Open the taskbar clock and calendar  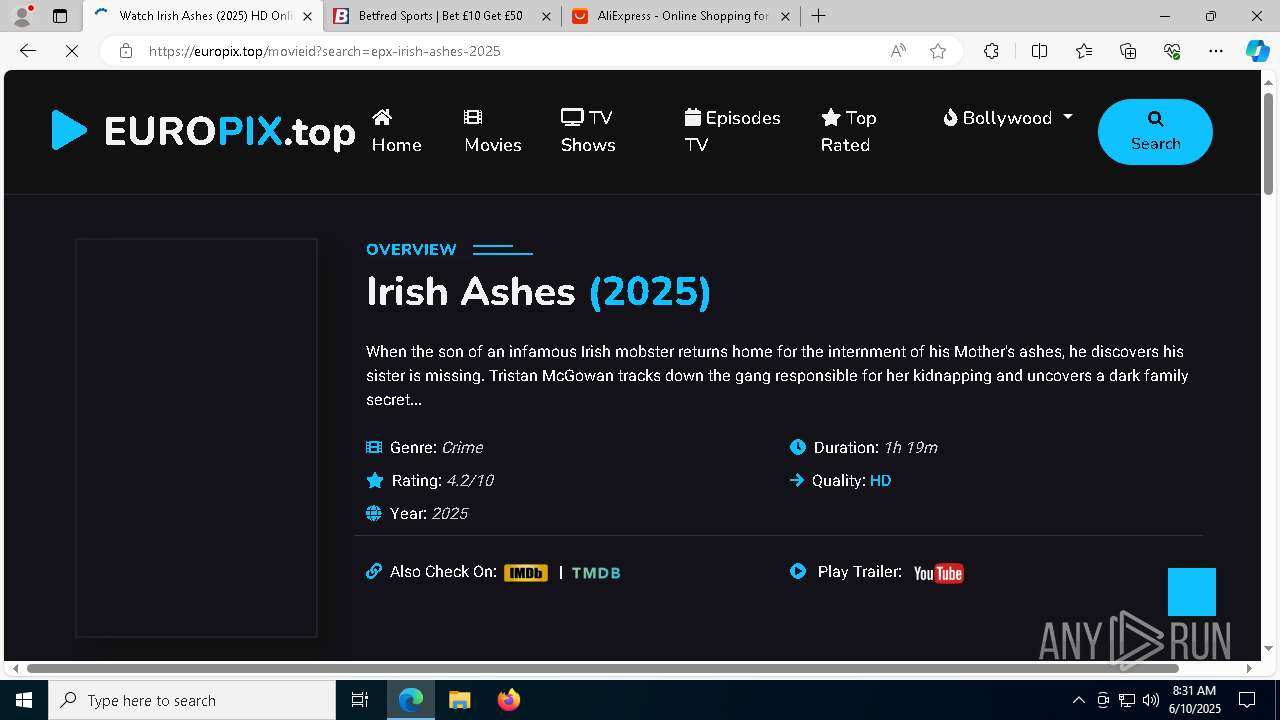(1194, 700)
